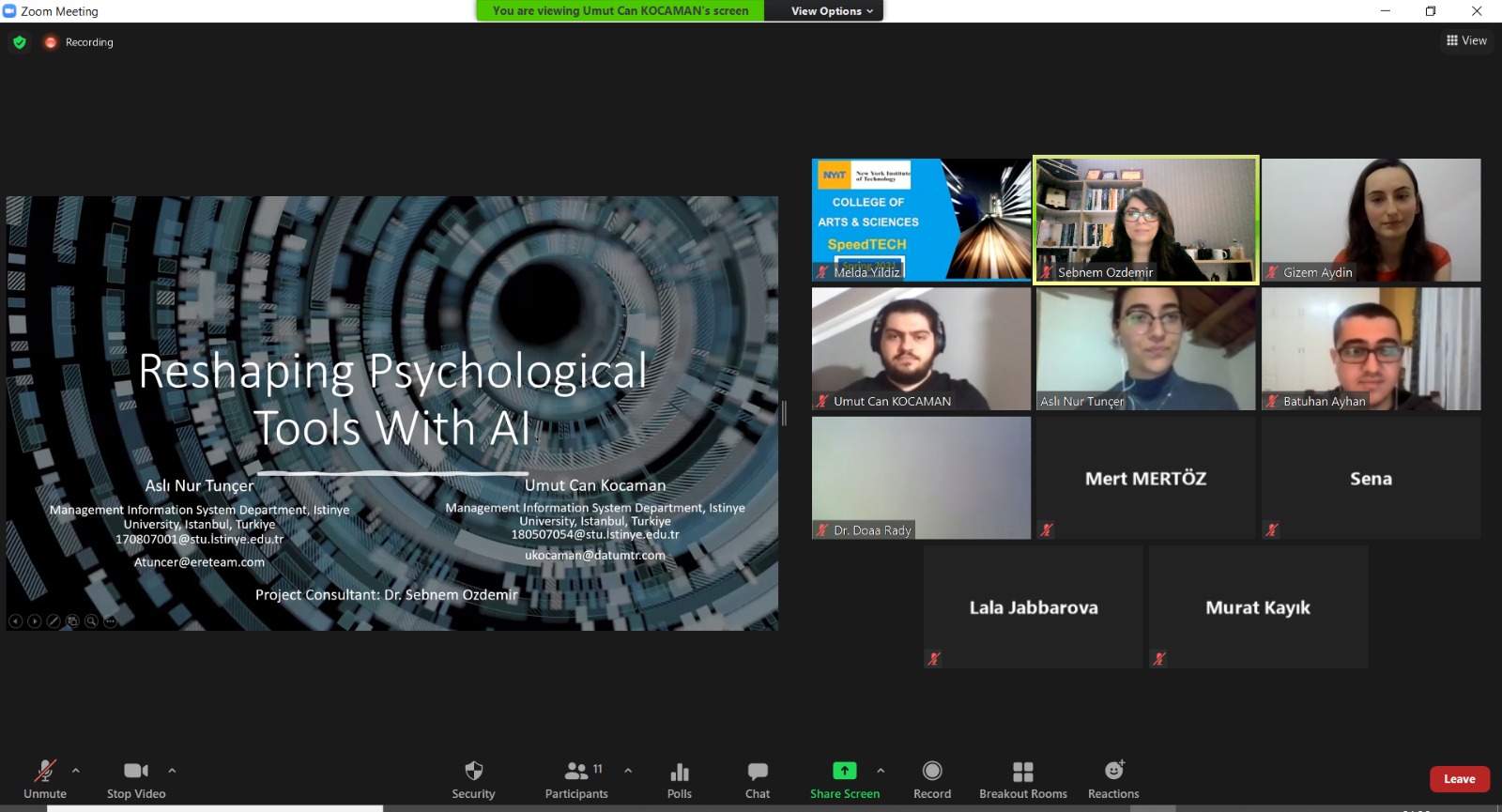Select Sebnem Ozdemir's video tile
The image size is (1502, 812).
pyautogui.click(x=1145, y=220)
